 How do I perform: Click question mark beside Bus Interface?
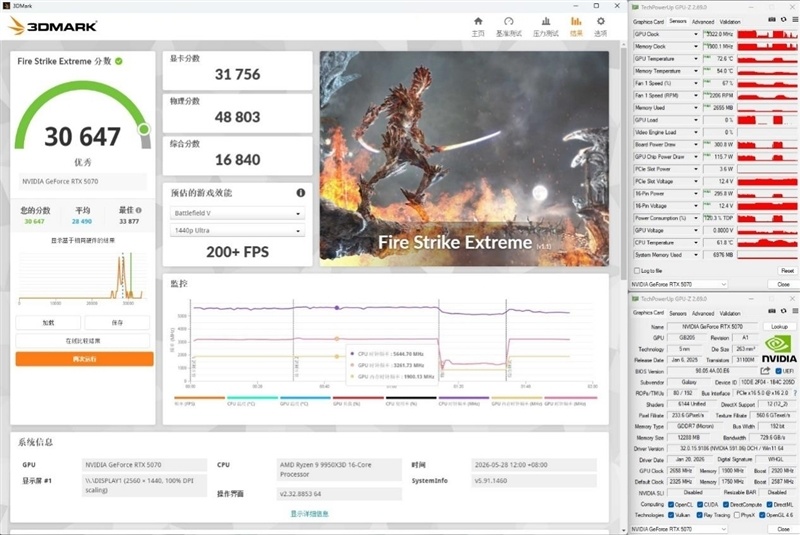pos(795,393)
